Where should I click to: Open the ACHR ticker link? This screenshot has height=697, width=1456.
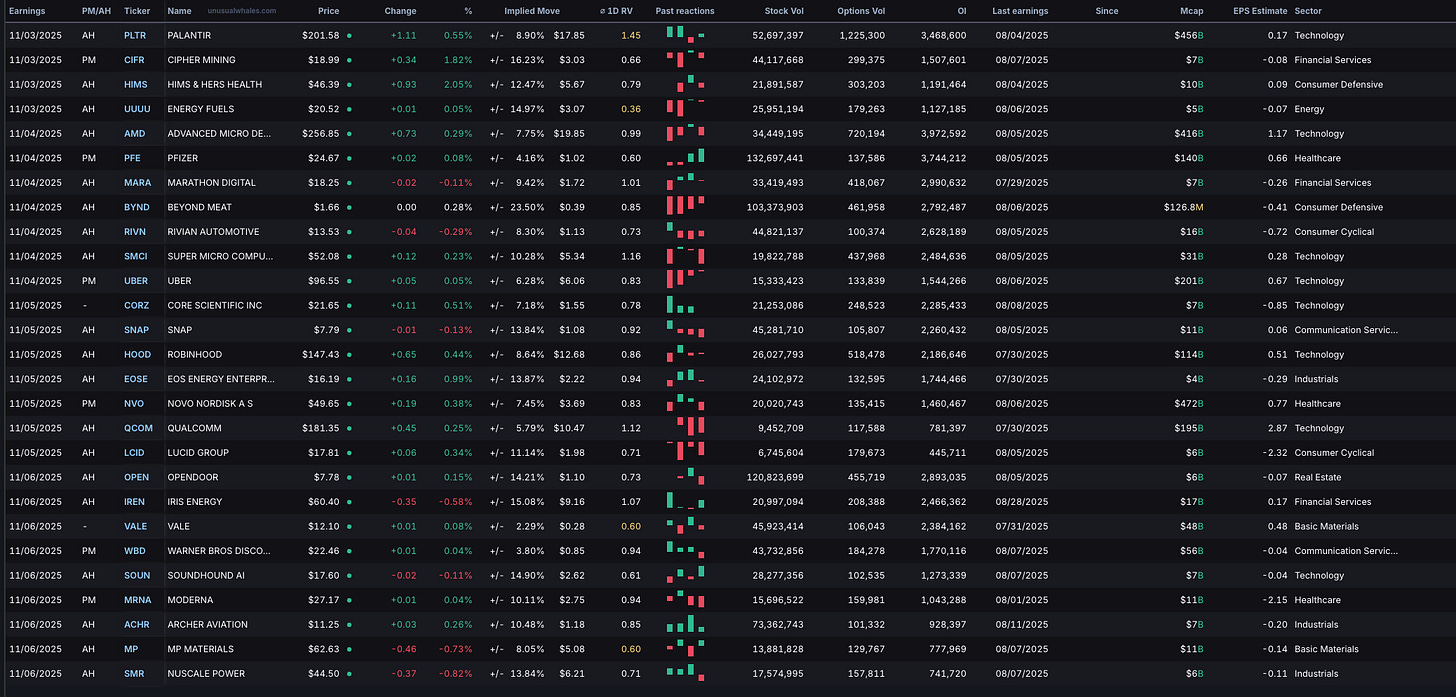136,625
